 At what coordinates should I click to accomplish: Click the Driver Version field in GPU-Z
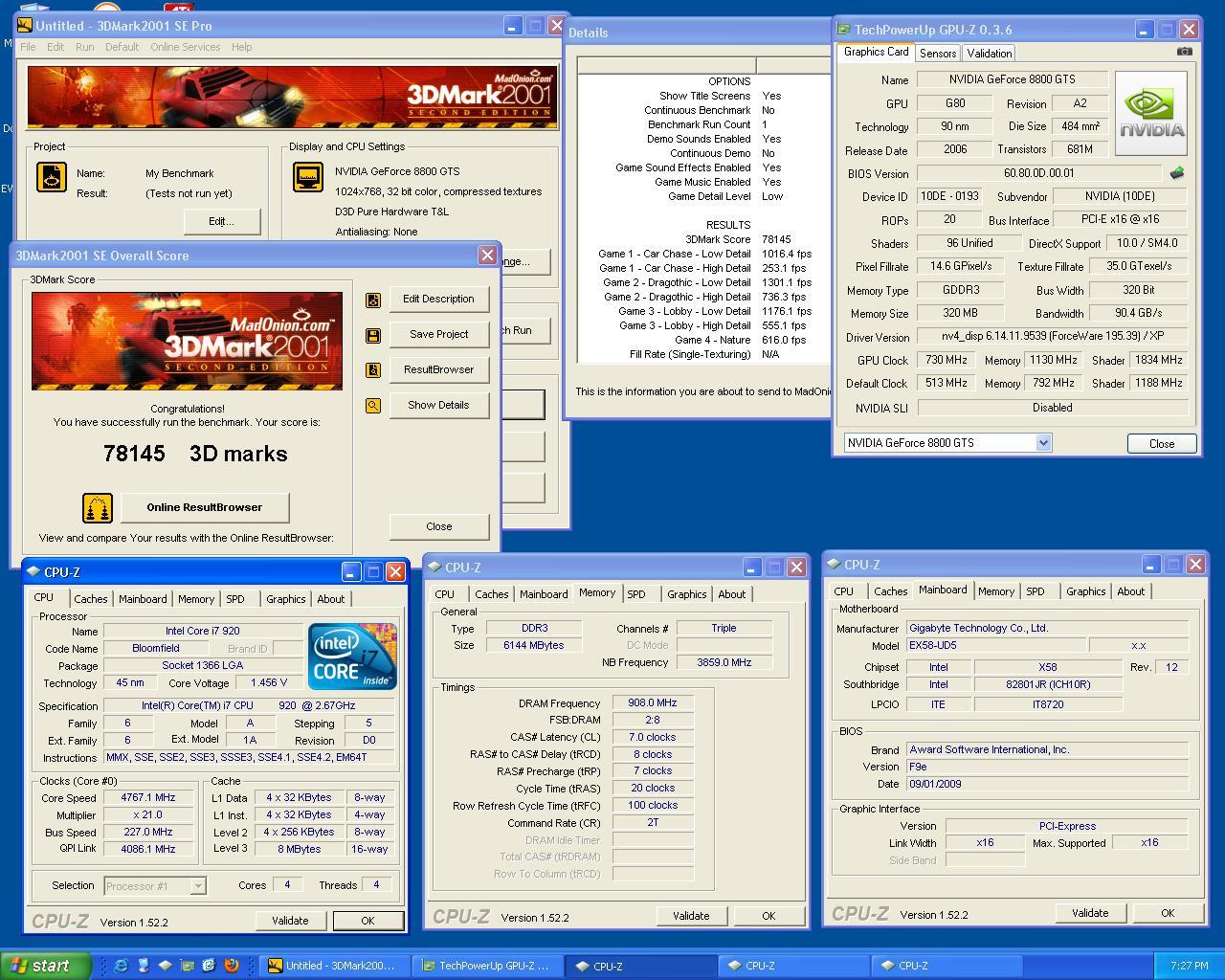[1052, 337]
